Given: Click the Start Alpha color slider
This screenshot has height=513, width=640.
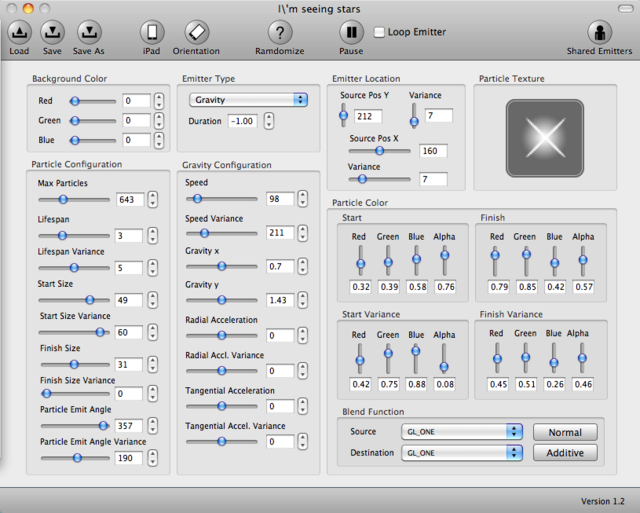Looking at the screenshot, I should [444, 261].
